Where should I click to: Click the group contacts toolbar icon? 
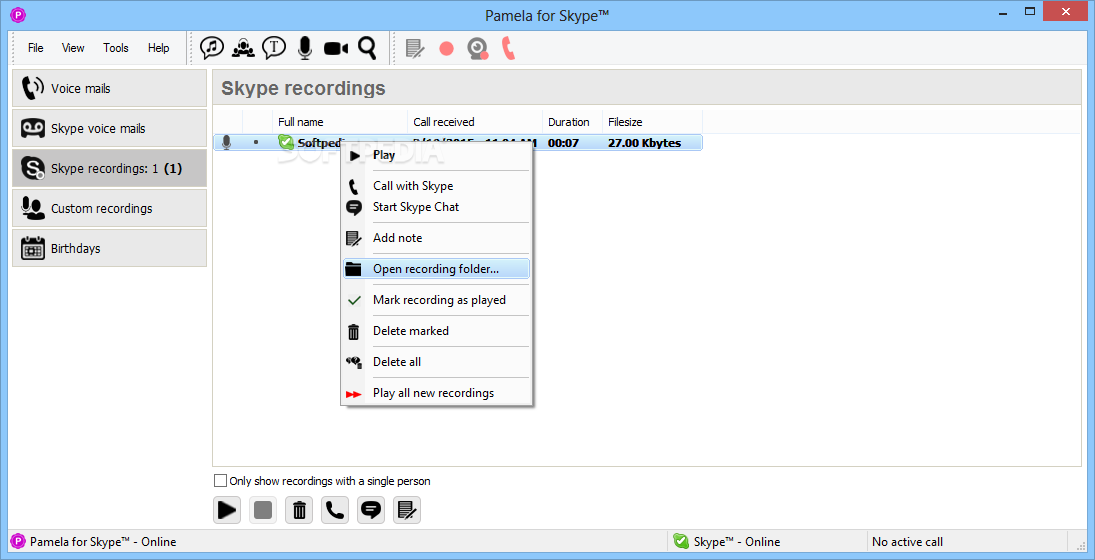click(243, 47)
